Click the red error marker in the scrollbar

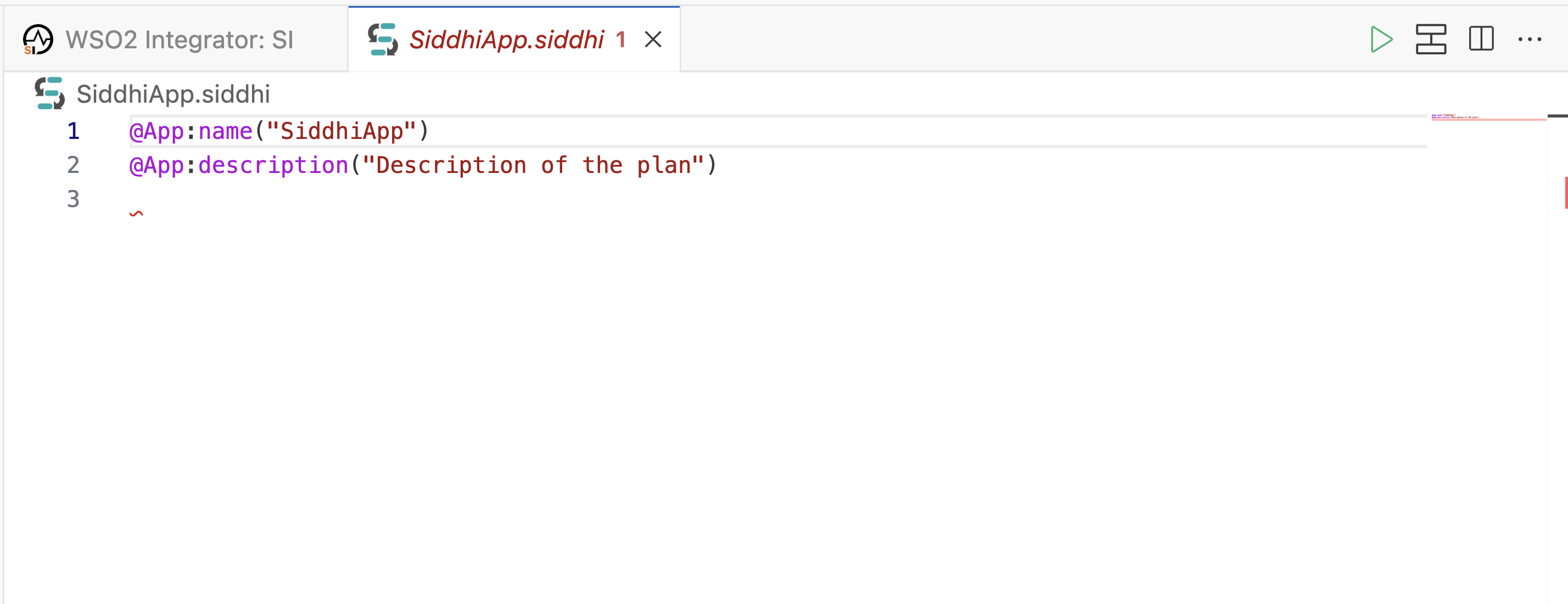point(1566,192)
